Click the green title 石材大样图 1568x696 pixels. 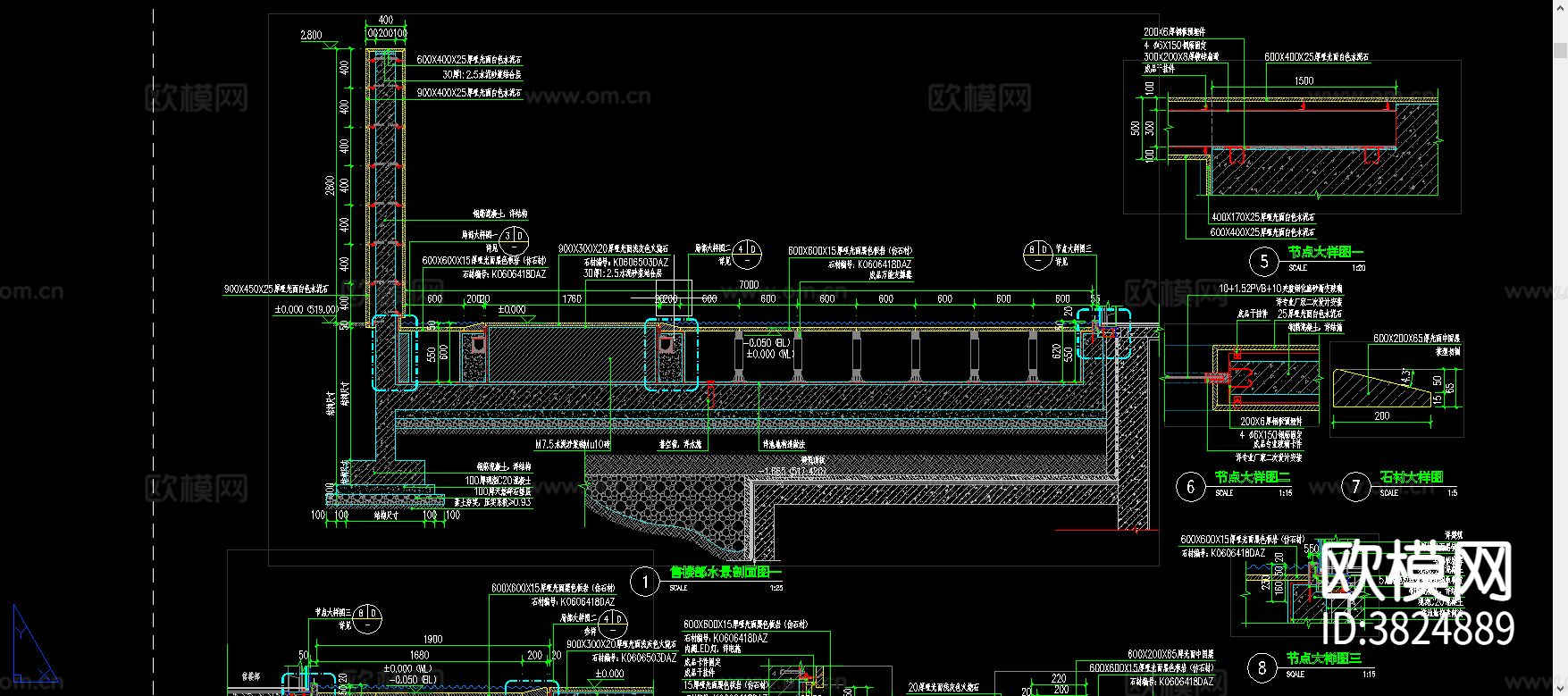point(1412,477)
